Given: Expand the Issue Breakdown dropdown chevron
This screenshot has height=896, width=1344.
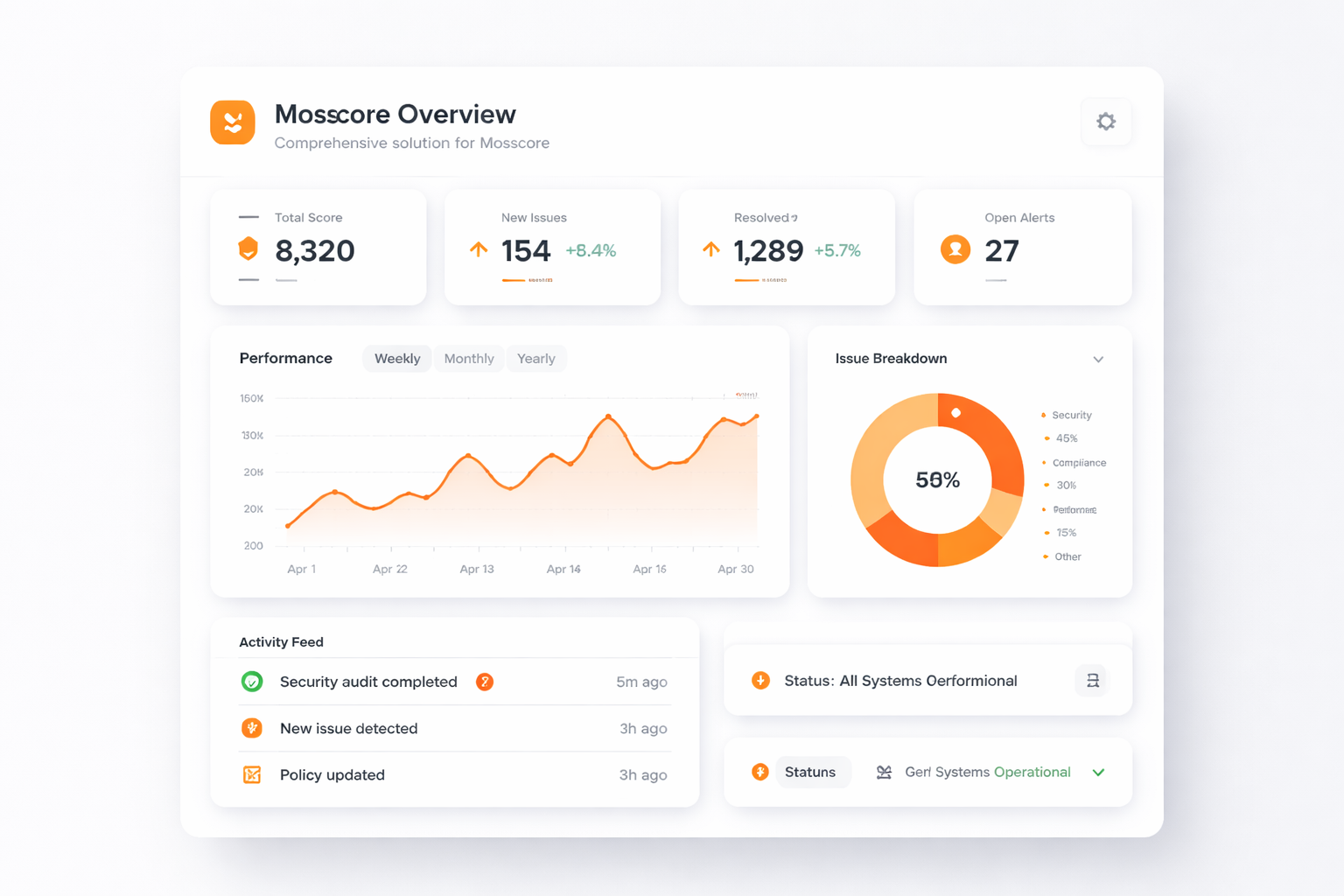Looking at the screenshot, I should click(x=1098, y=360).
